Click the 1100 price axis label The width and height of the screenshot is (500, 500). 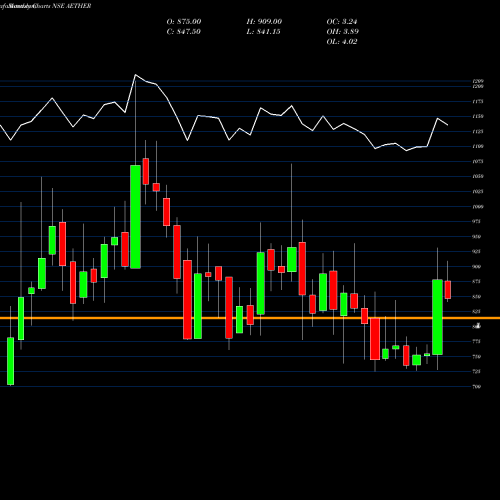478,146
